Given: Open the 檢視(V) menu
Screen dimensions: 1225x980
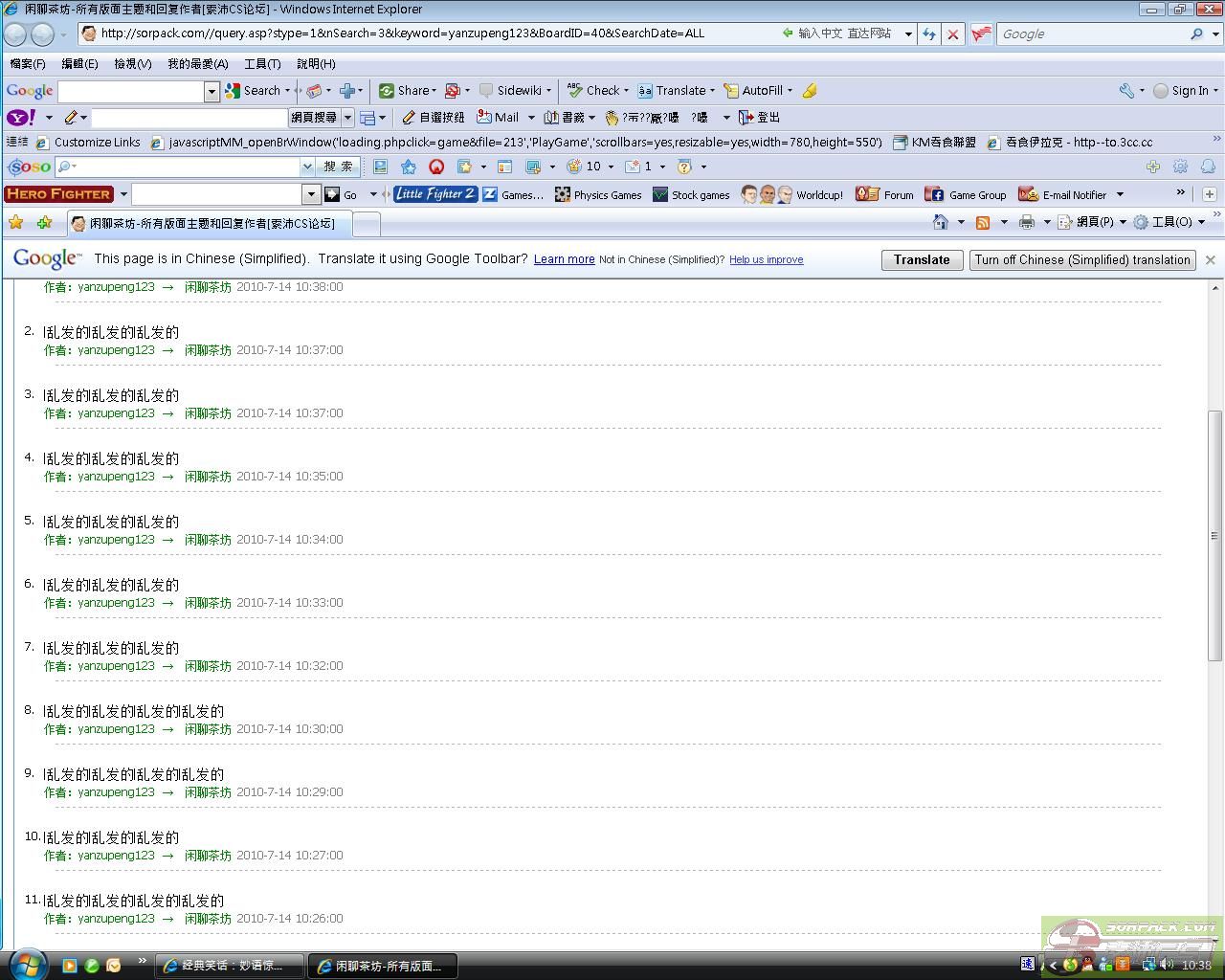Looking at the screenshot, I should pos(132,64).
